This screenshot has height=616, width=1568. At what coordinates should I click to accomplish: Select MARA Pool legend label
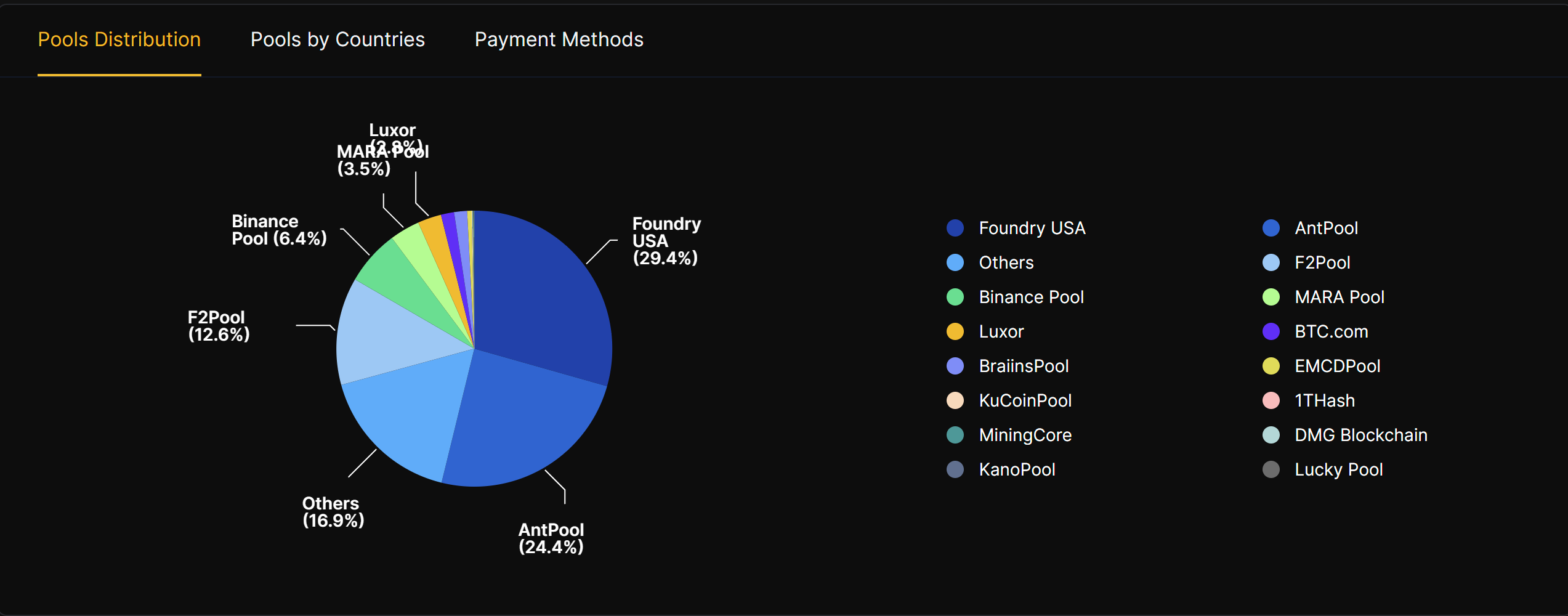click(1340, 297)
